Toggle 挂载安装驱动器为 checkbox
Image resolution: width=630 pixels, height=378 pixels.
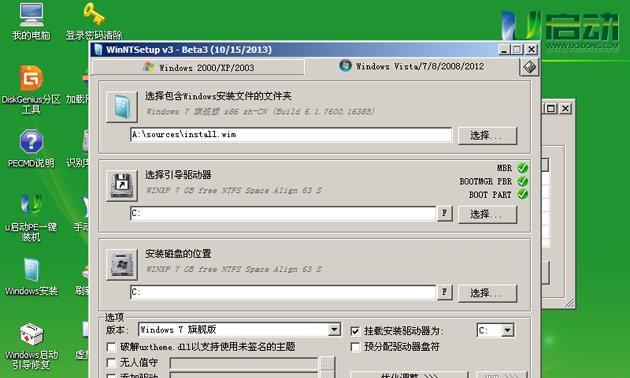[x=355, y=331]
